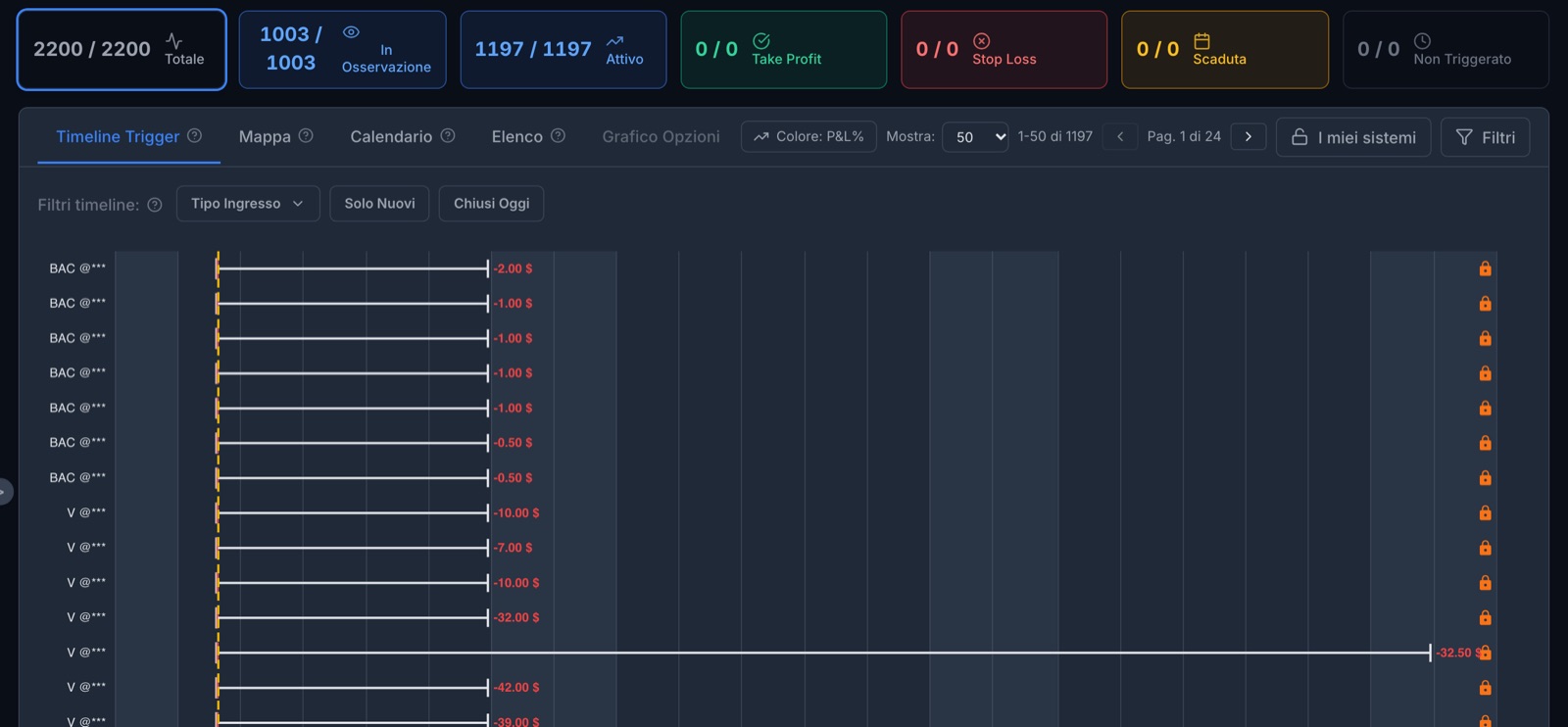Click lock icon on the -7.00 $ V row
Image resolution: width=1568 pixels, height=727 pixels.
coord(1486,548)
